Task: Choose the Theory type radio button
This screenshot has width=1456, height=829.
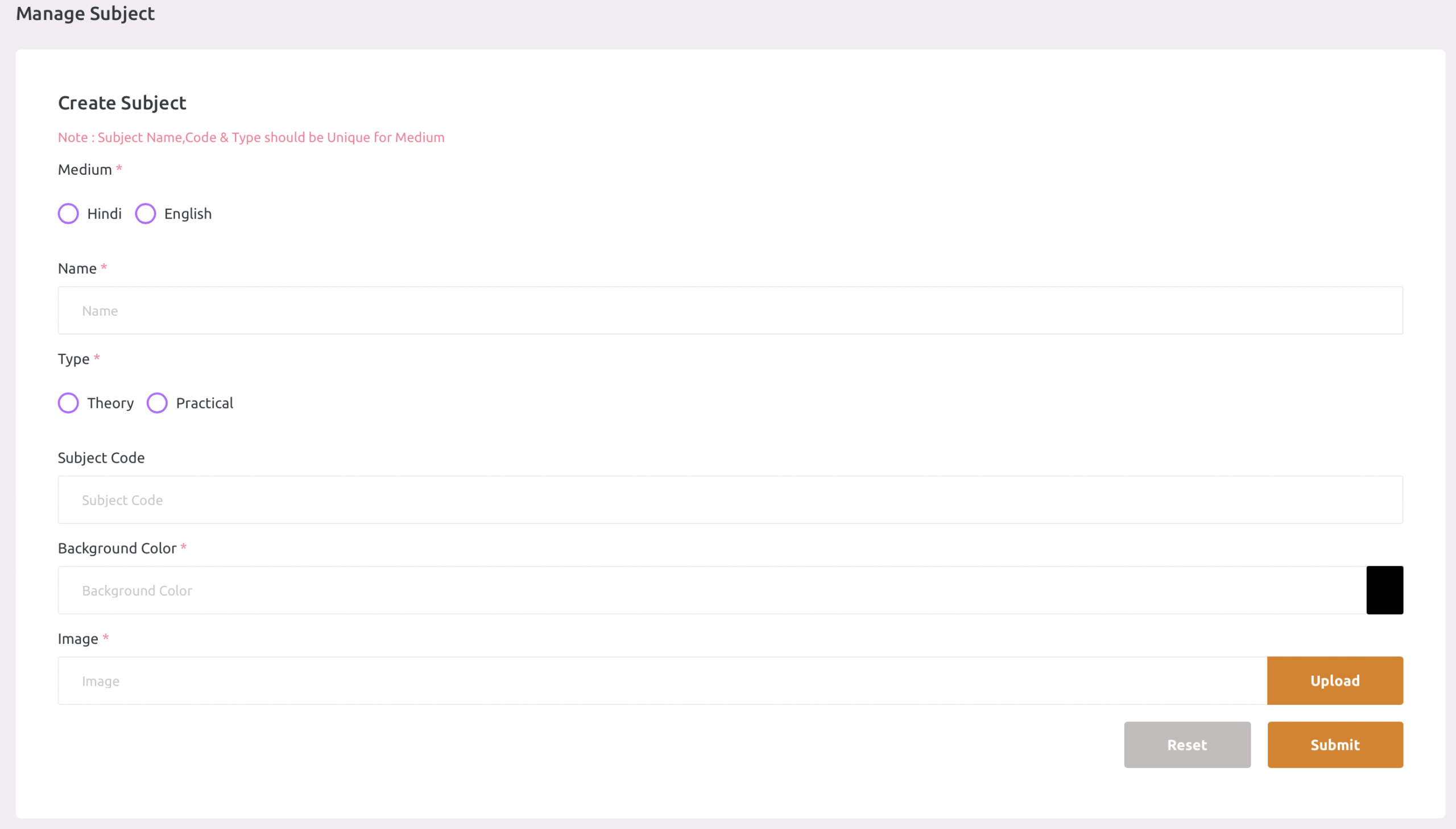Action: [x=68, y=403]
